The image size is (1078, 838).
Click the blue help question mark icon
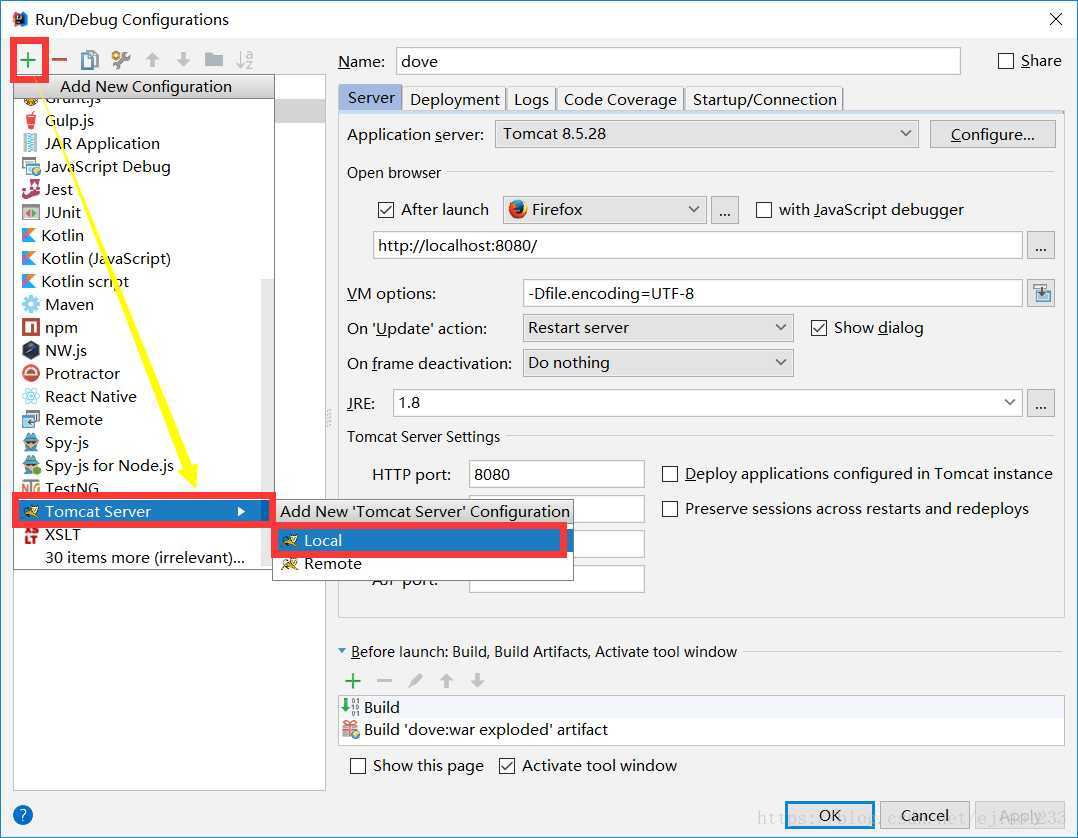[x=23, y=815]
